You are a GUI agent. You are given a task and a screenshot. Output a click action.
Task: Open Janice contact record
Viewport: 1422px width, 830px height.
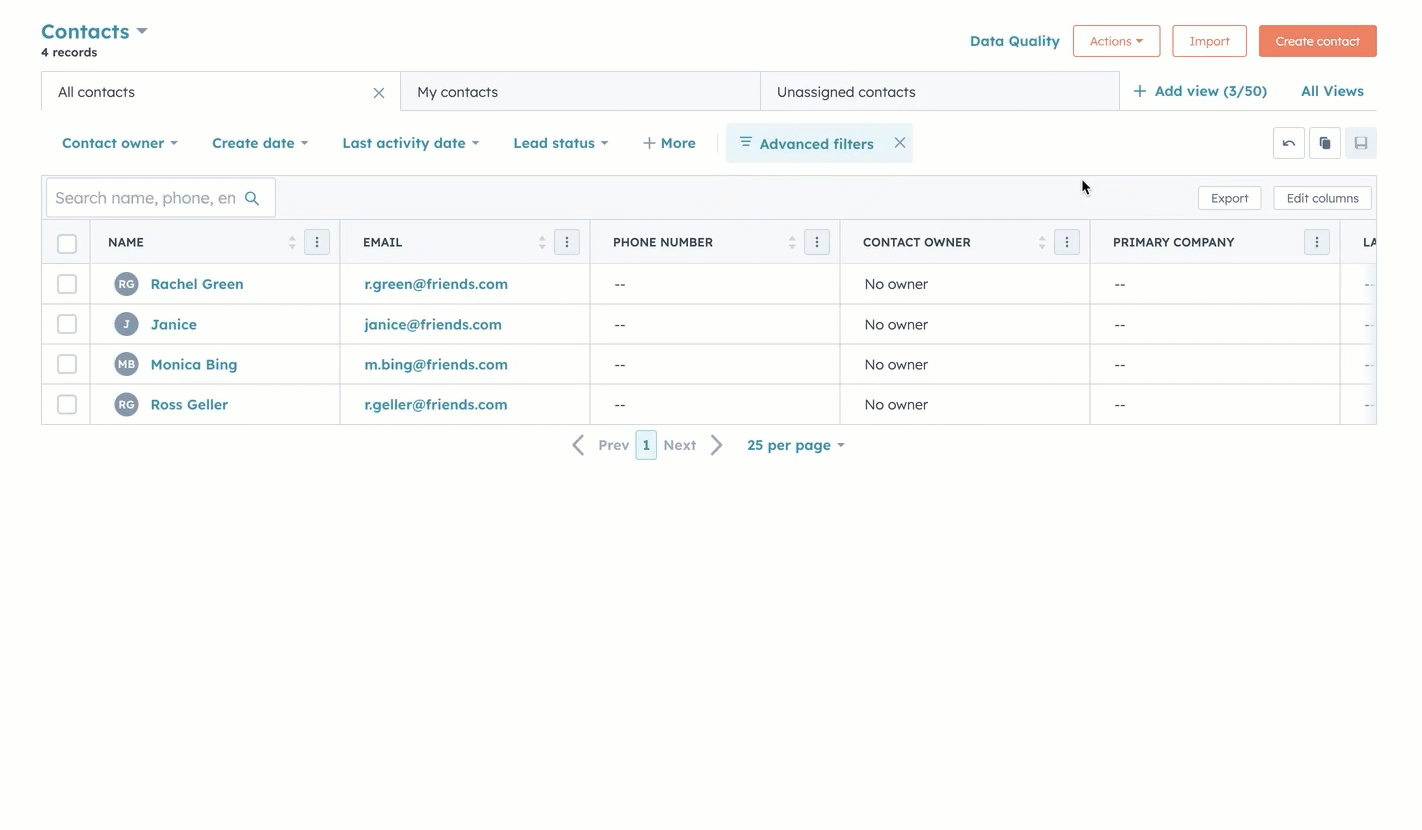point(174,324)
